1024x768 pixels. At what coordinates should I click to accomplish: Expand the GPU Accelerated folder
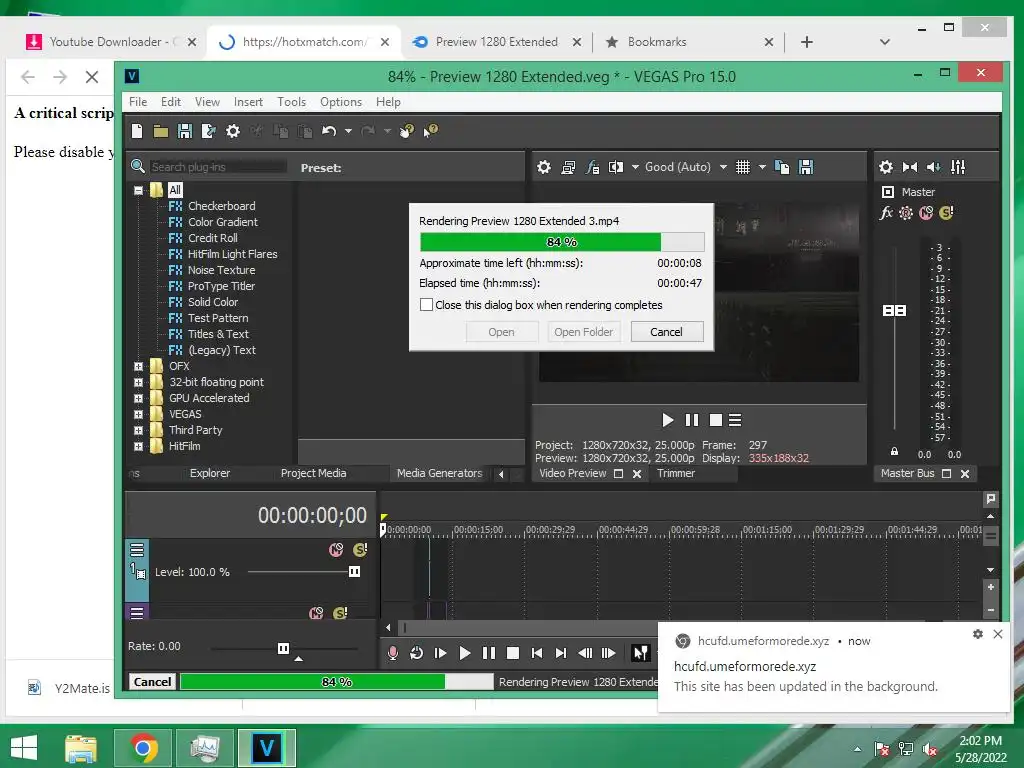138,398
